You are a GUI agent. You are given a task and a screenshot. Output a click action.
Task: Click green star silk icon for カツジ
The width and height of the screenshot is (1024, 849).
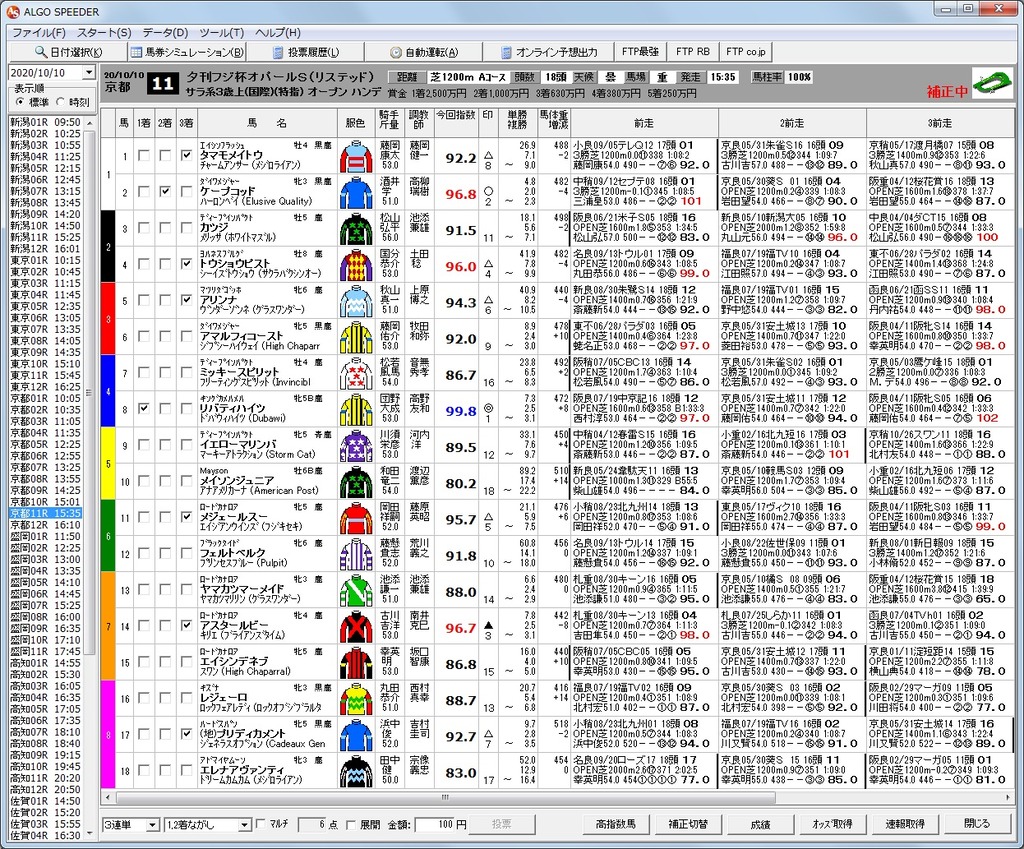point(356,229)
